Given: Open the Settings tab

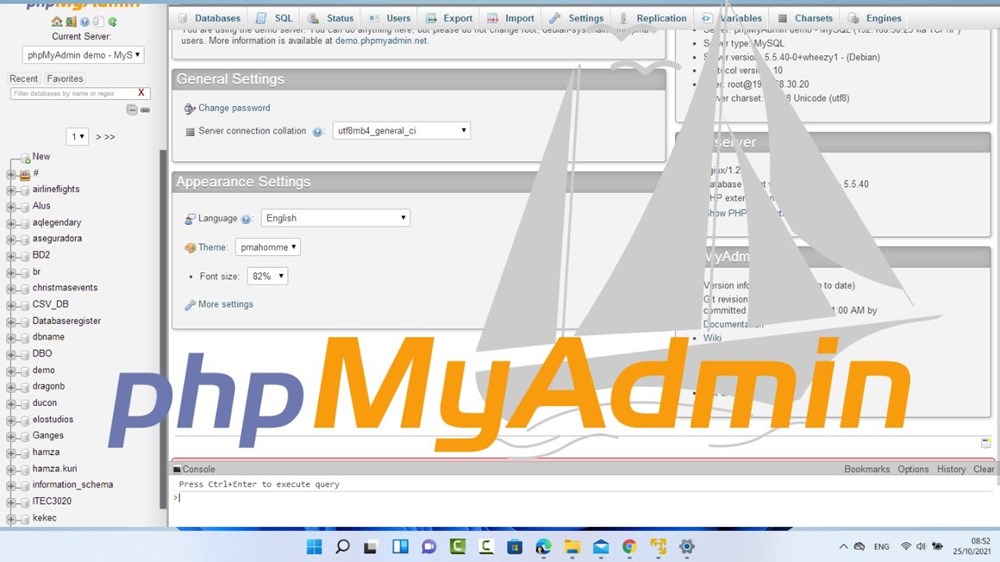Looking at the screenshot, I should (576, 18).
